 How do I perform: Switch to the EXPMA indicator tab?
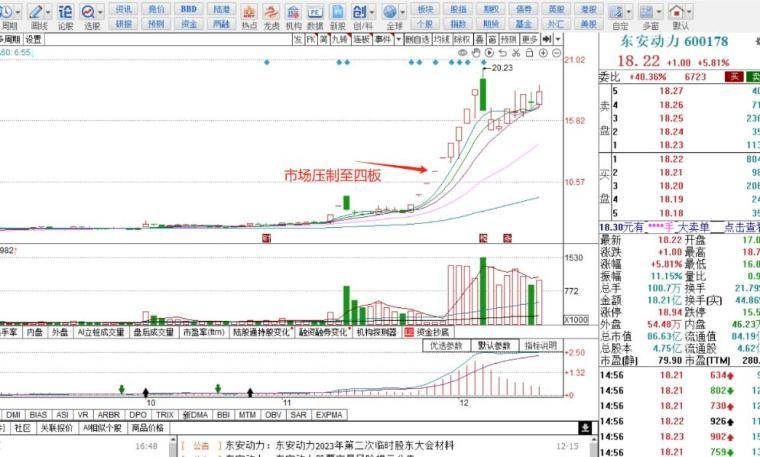[x=329, y=415]
